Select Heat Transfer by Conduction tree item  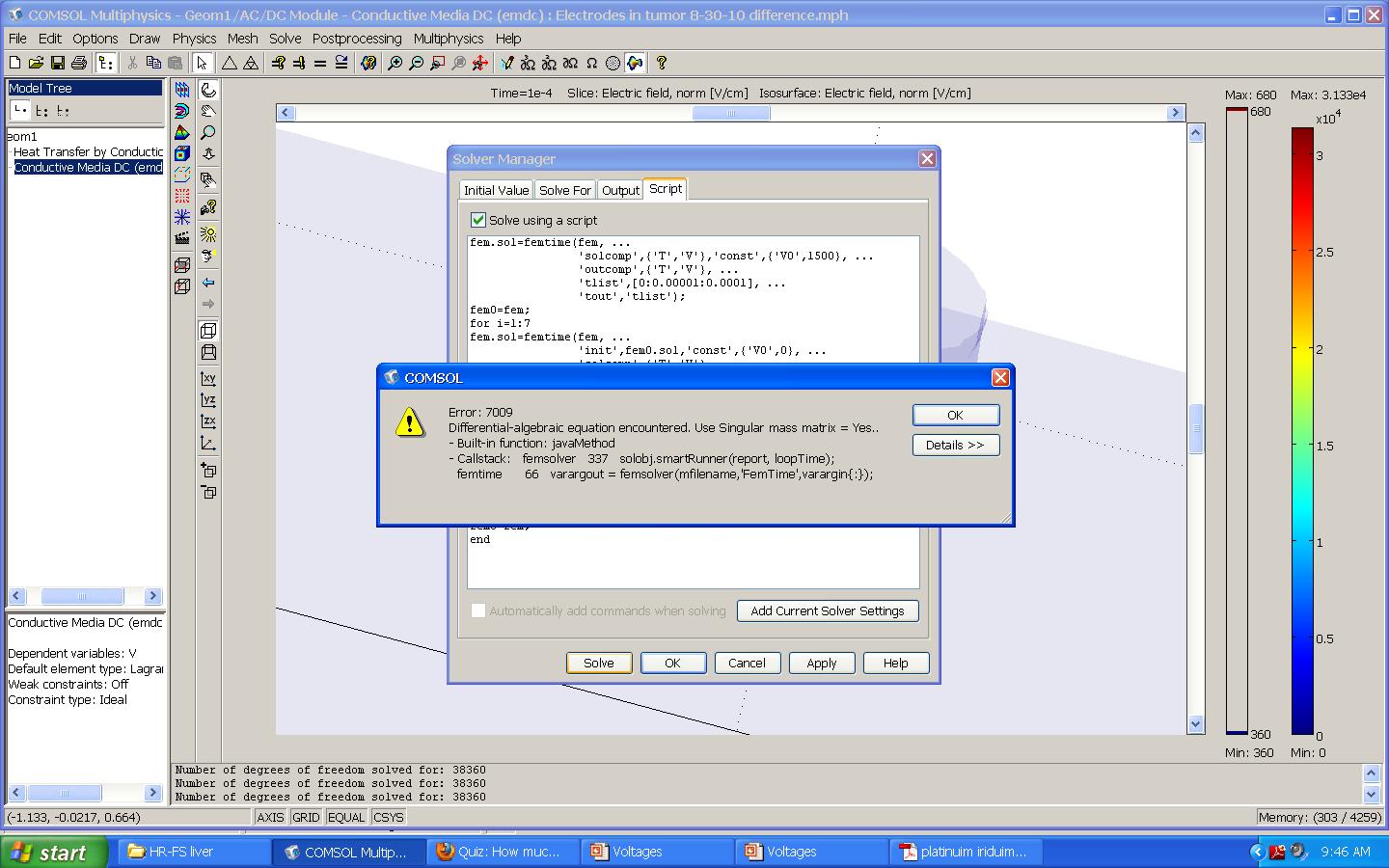point(88,151)
